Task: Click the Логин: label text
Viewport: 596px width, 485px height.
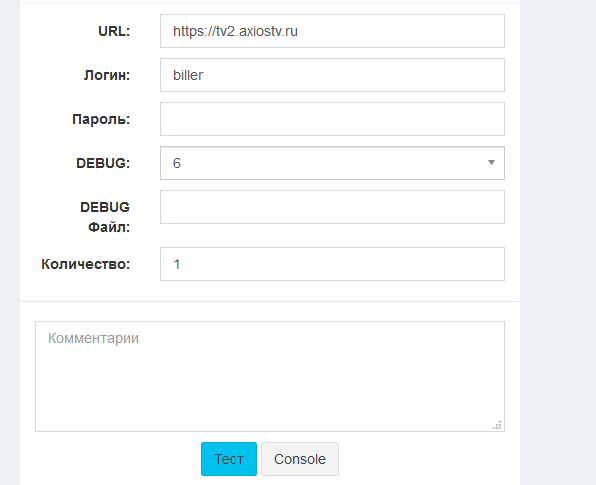Action: (107, 75)
